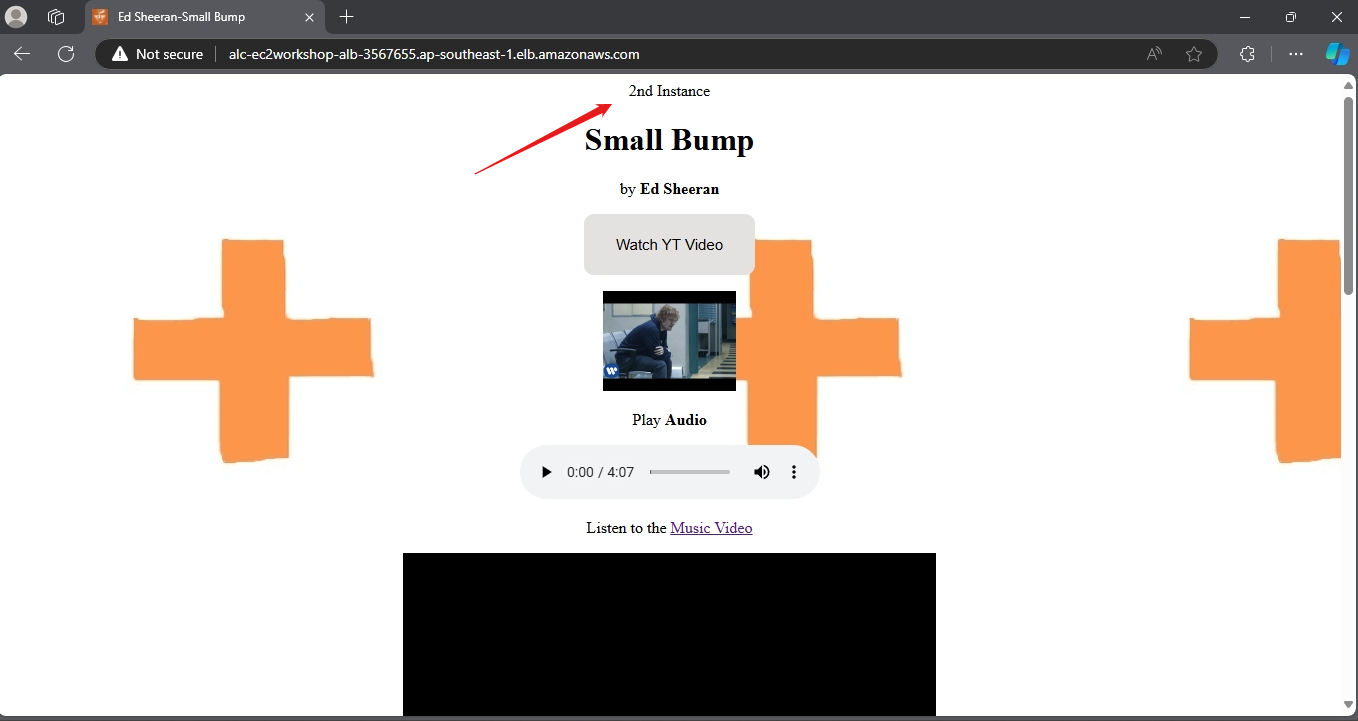Screen dimensions: 1358x721
Task: Open a new tab with plus button
Action: (347, 17)
